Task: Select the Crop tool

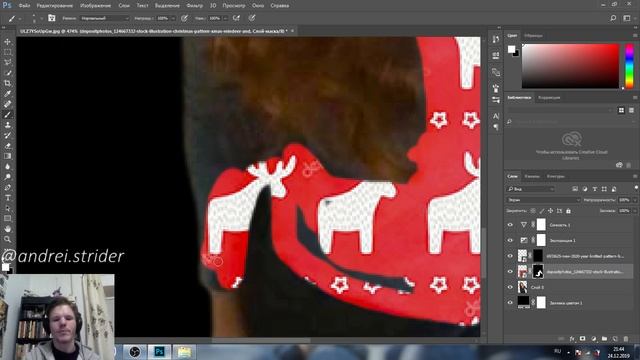Action: [7, 83]
